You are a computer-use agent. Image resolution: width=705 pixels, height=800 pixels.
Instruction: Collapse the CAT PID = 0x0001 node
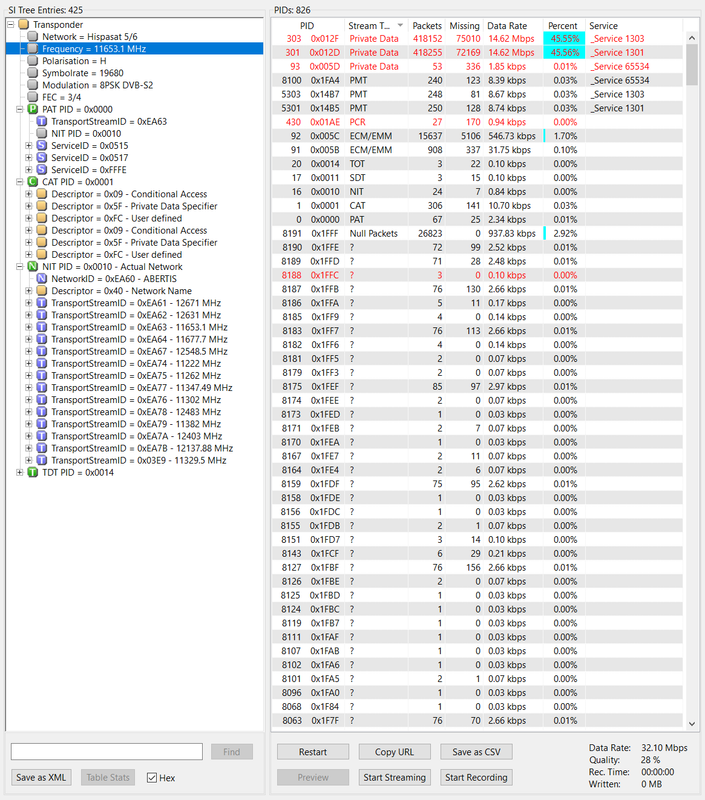20,182
